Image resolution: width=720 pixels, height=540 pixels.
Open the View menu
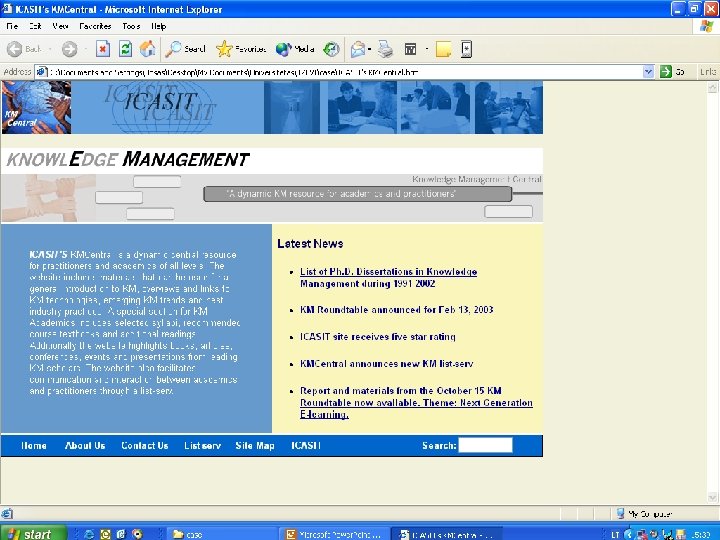[60, 26]
